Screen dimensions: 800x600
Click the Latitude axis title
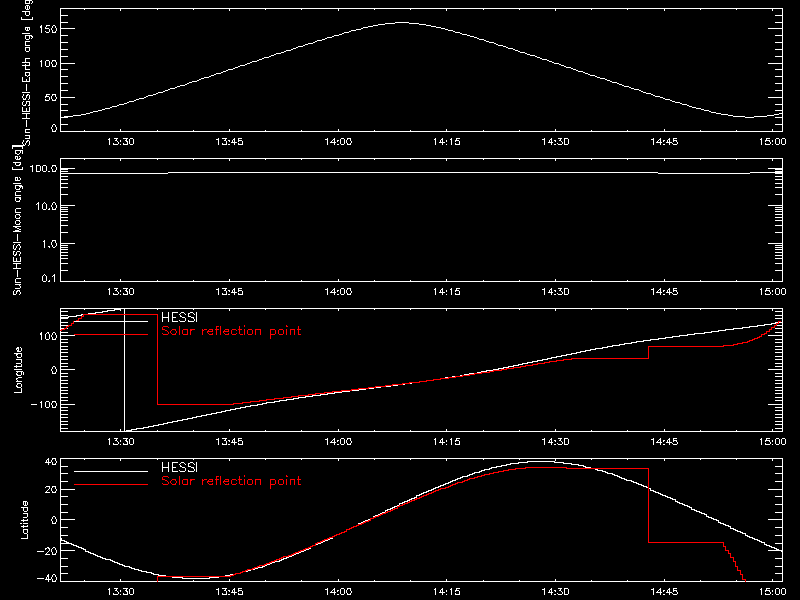[24, 520]
